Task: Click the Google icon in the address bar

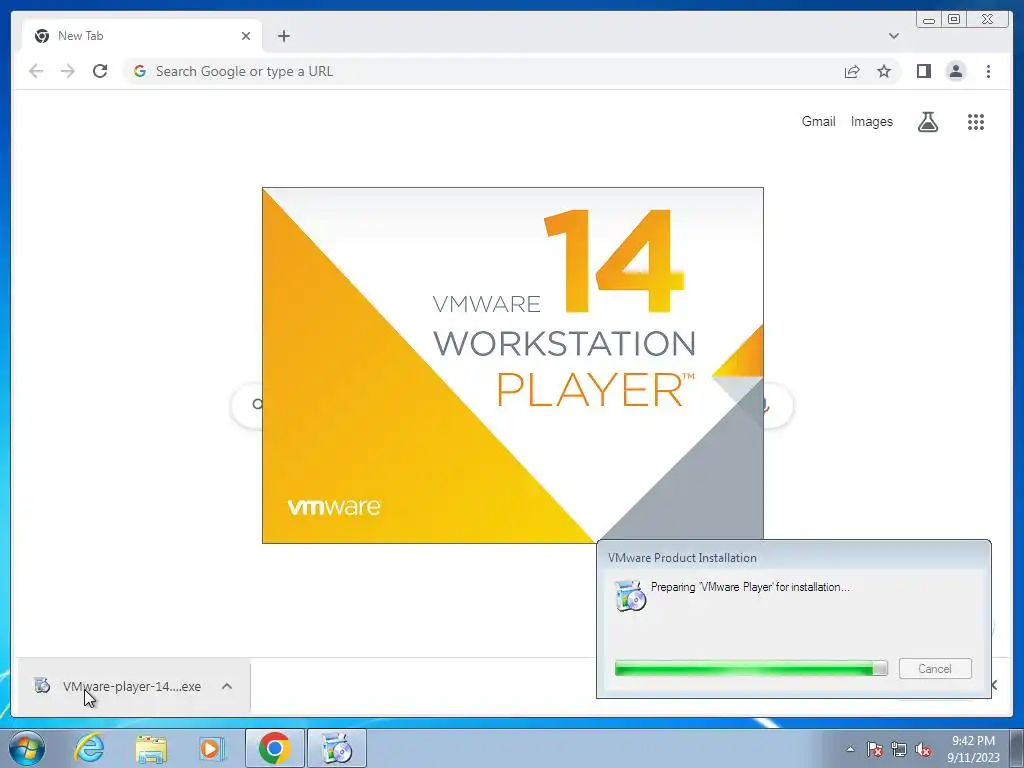Action: pos(140,71)
